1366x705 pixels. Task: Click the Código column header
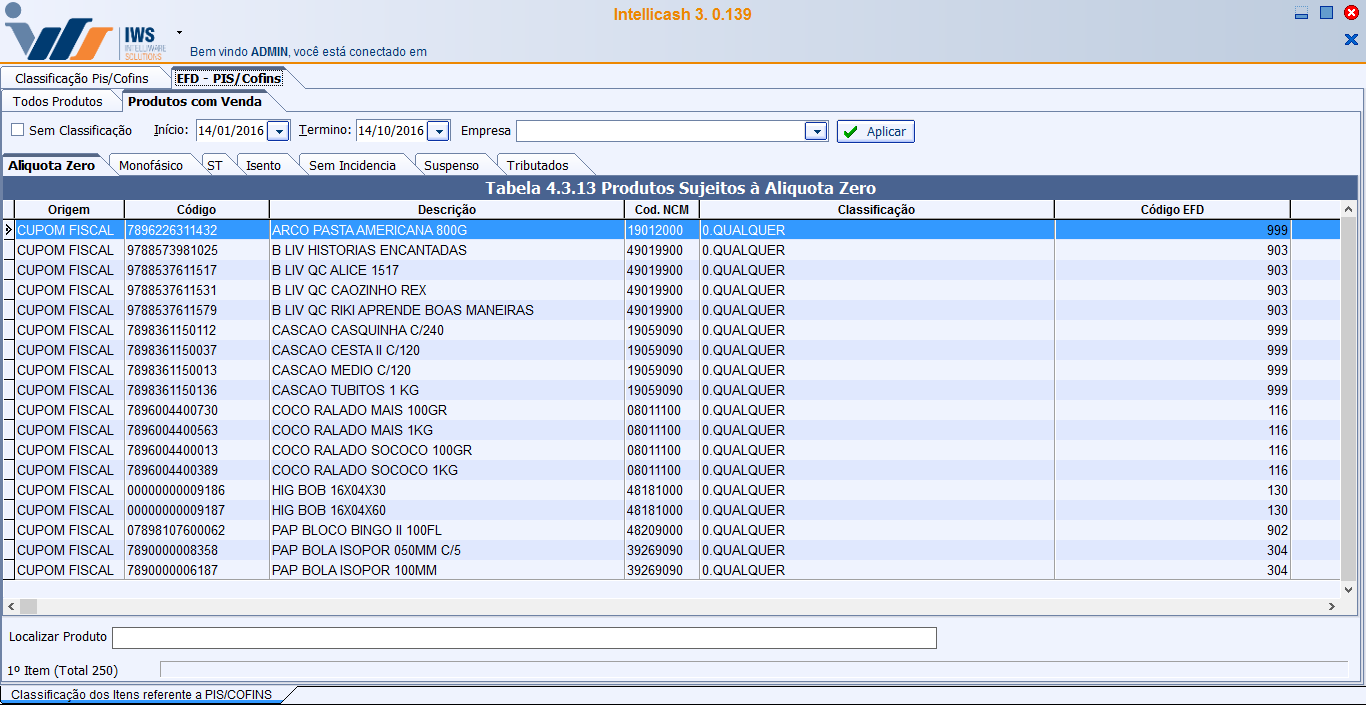[197, 210]
